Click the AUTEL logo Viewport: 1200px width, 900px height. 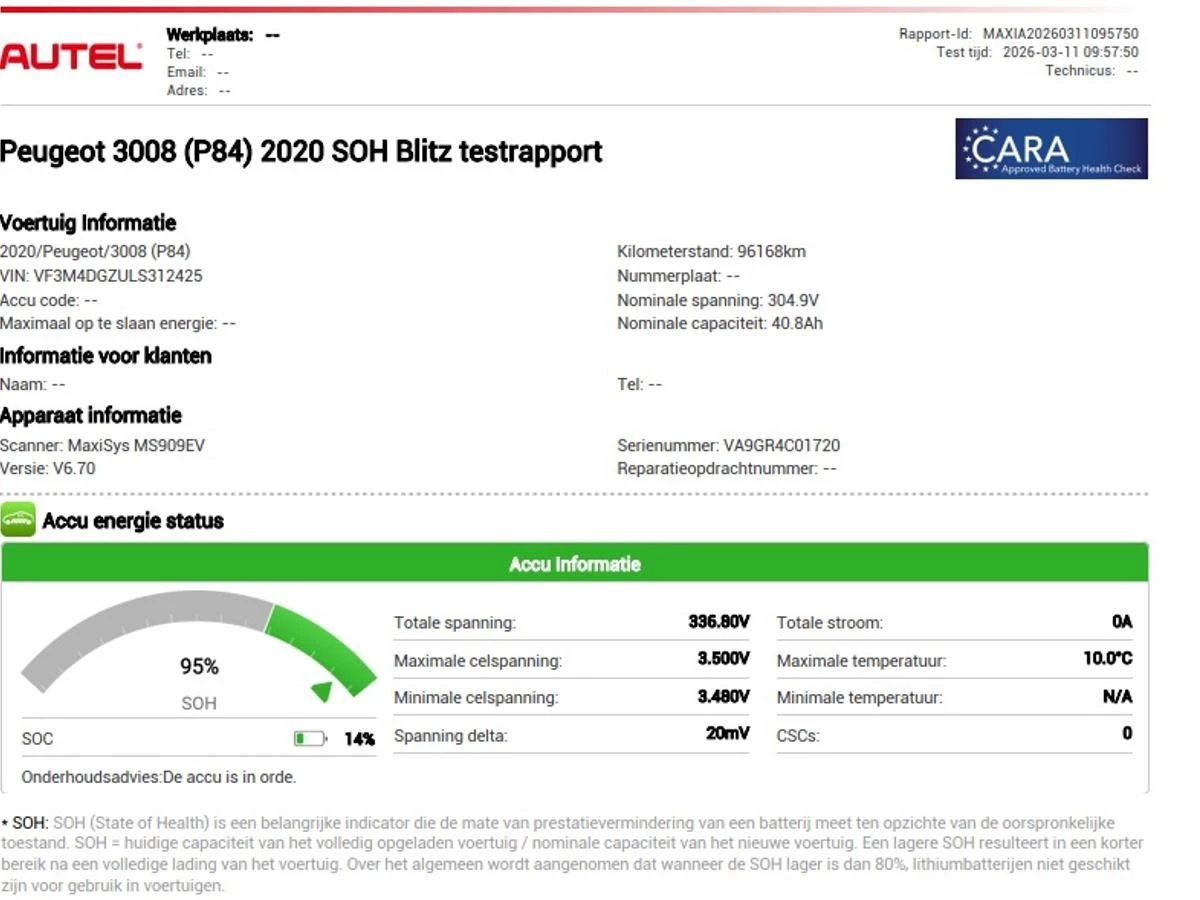click(70, 55)
